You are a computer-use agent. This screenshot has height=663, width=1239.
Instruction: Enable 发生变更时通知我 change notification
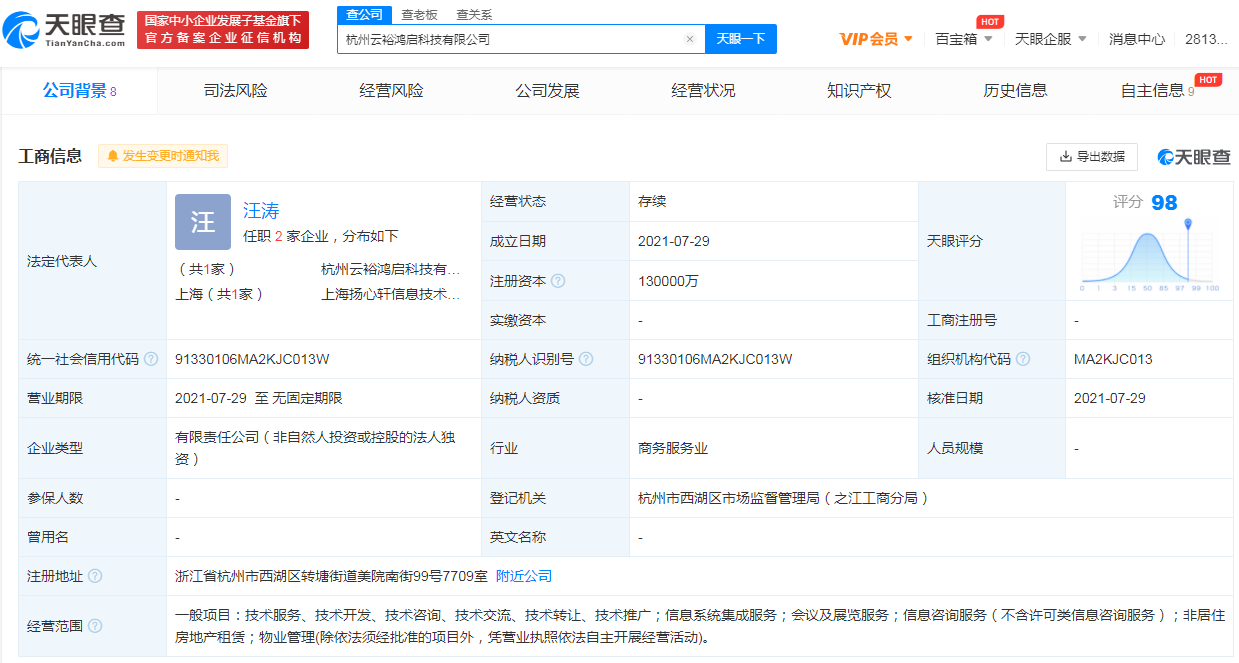click(x=163, y=156)
